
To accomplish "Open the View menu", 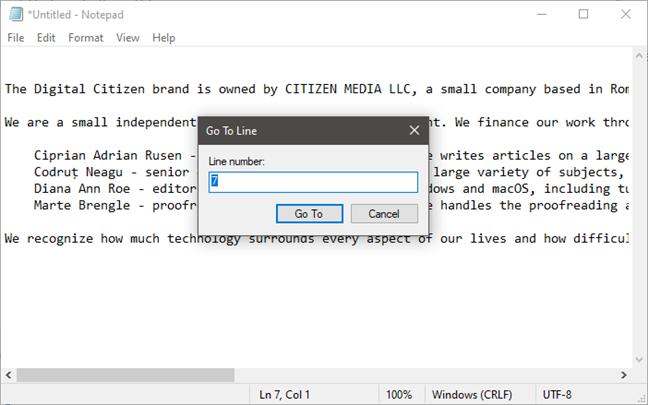I will tap(128, 38).
